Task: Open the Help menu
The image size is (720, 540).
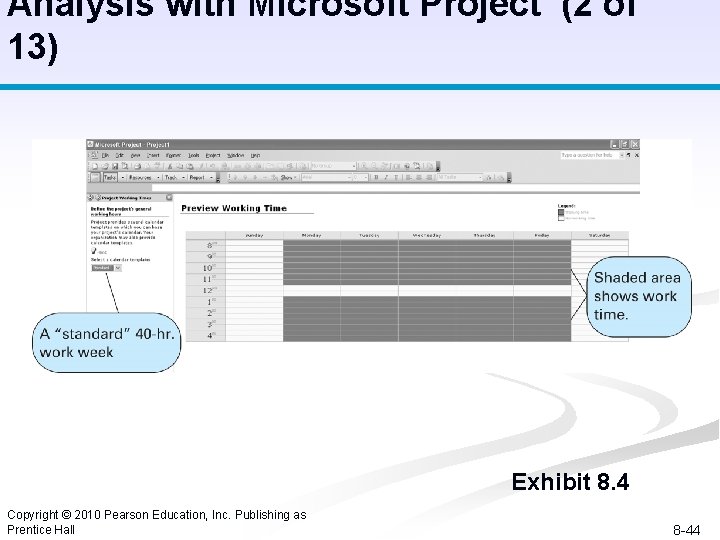Action: pos(255,155)
